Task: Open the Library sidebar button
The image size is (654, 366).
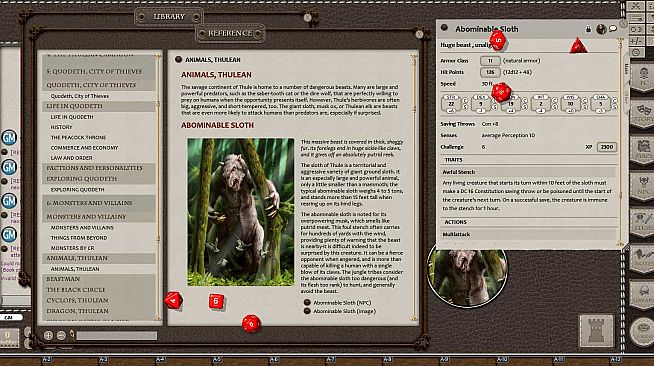Action: click(643, 294)
